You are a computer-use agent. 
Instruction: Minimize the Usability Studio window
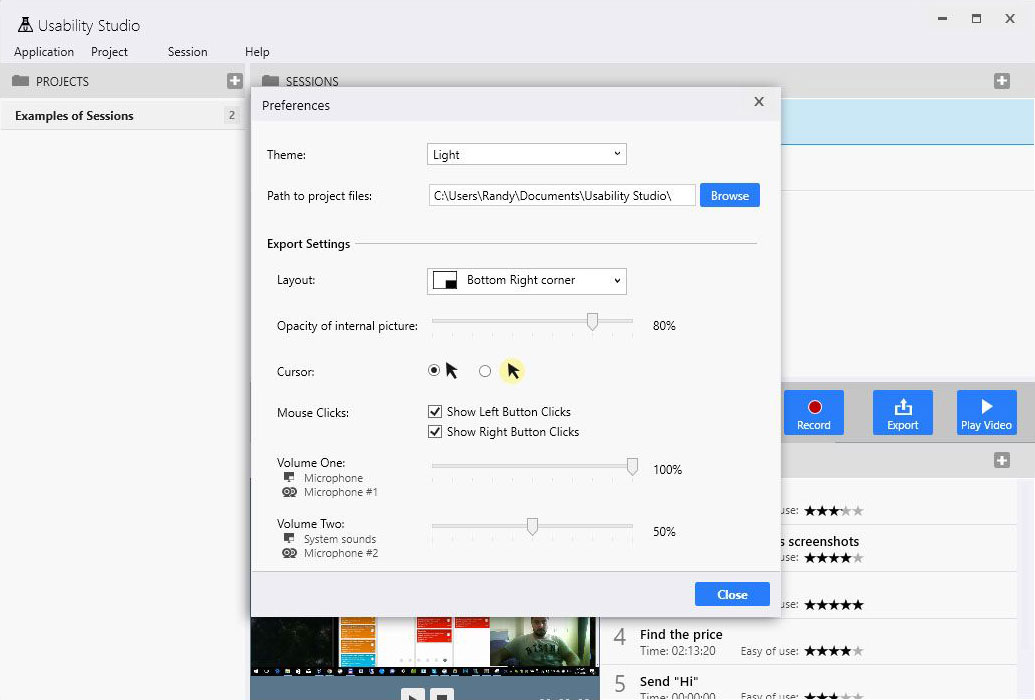pos(943,18)
